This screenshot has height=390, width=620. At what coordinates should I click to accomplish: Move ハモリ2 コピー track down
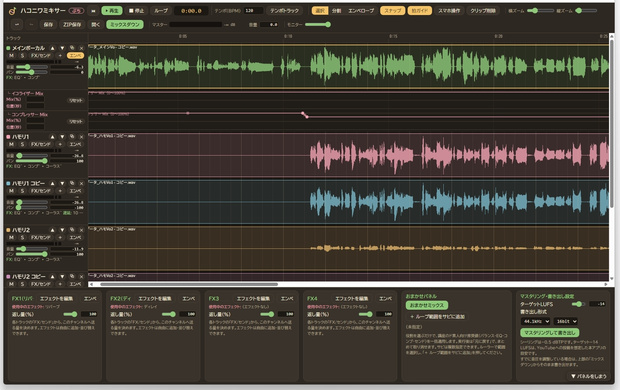pos(62,276)
